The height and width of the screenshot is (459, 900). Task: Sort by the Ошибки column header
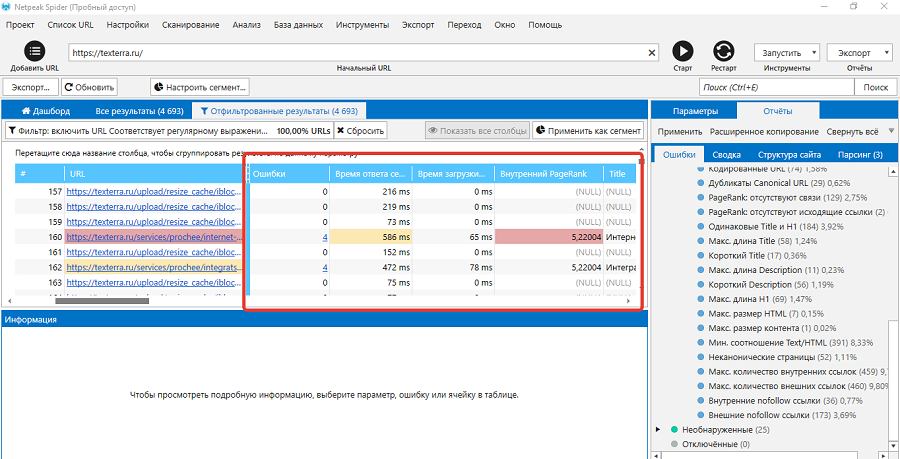pos(289,173)
